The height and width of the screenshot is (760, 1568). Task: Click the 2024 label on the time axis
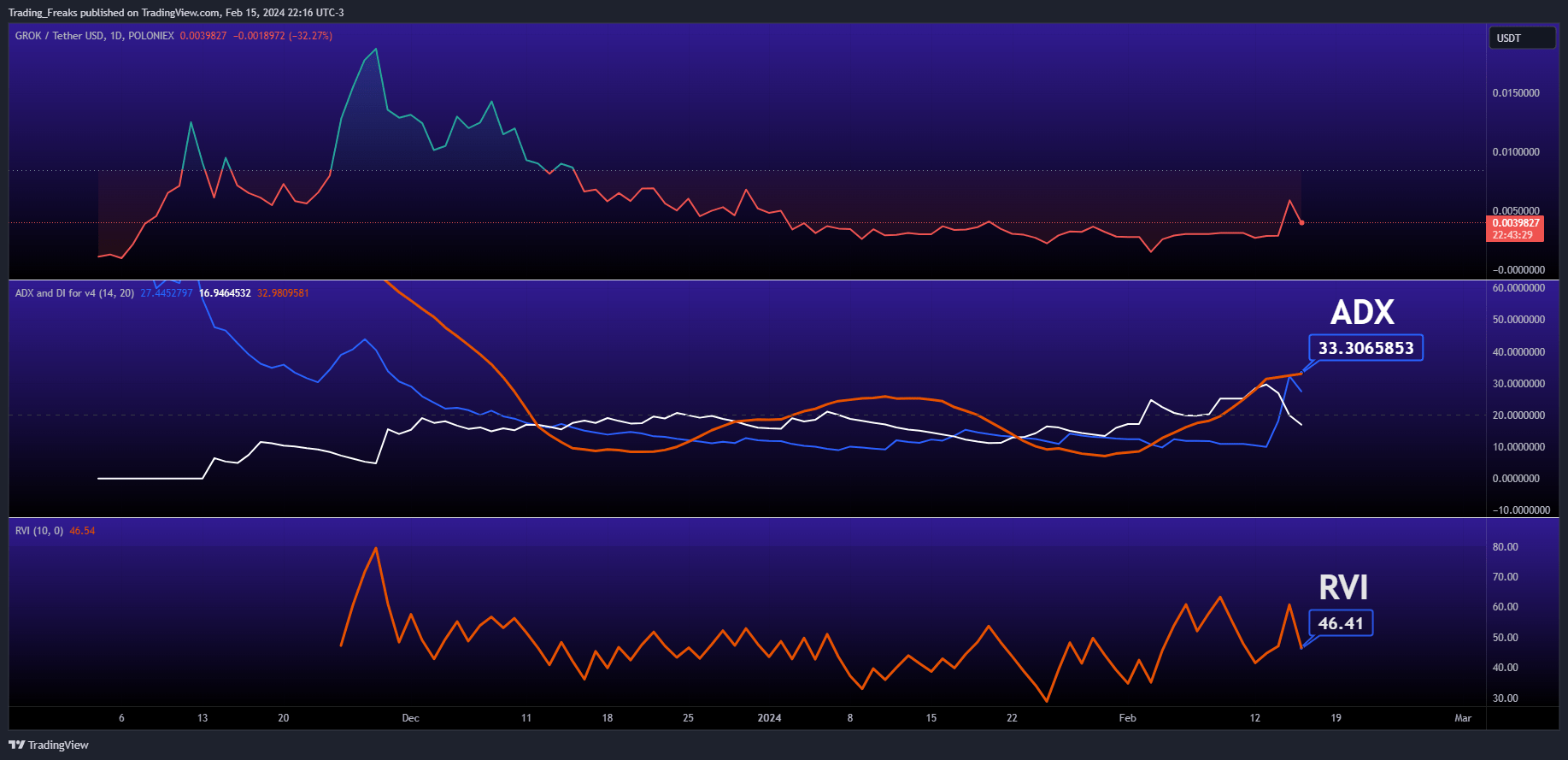769,718
